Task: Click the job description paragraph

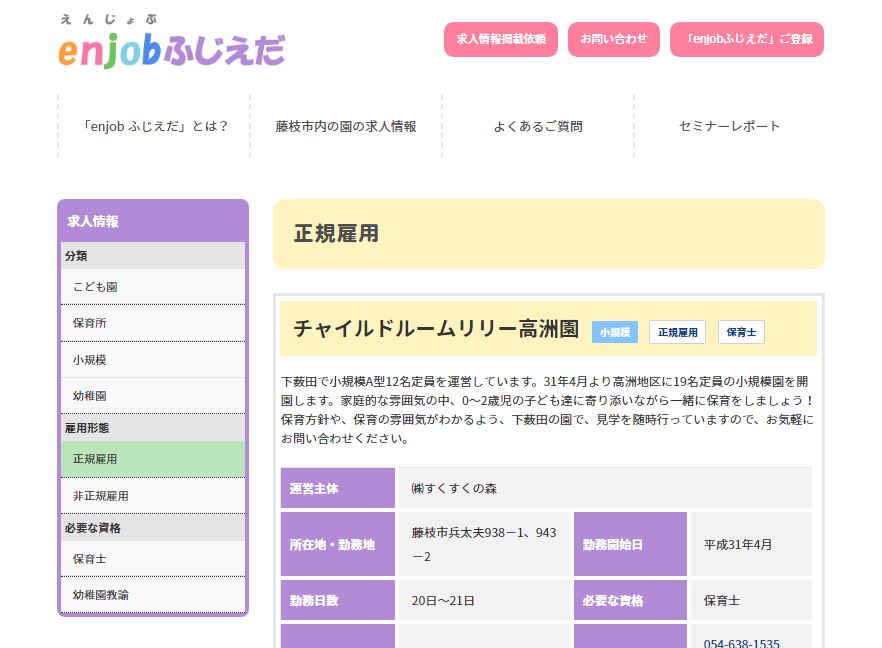Action: click(548, 410)
